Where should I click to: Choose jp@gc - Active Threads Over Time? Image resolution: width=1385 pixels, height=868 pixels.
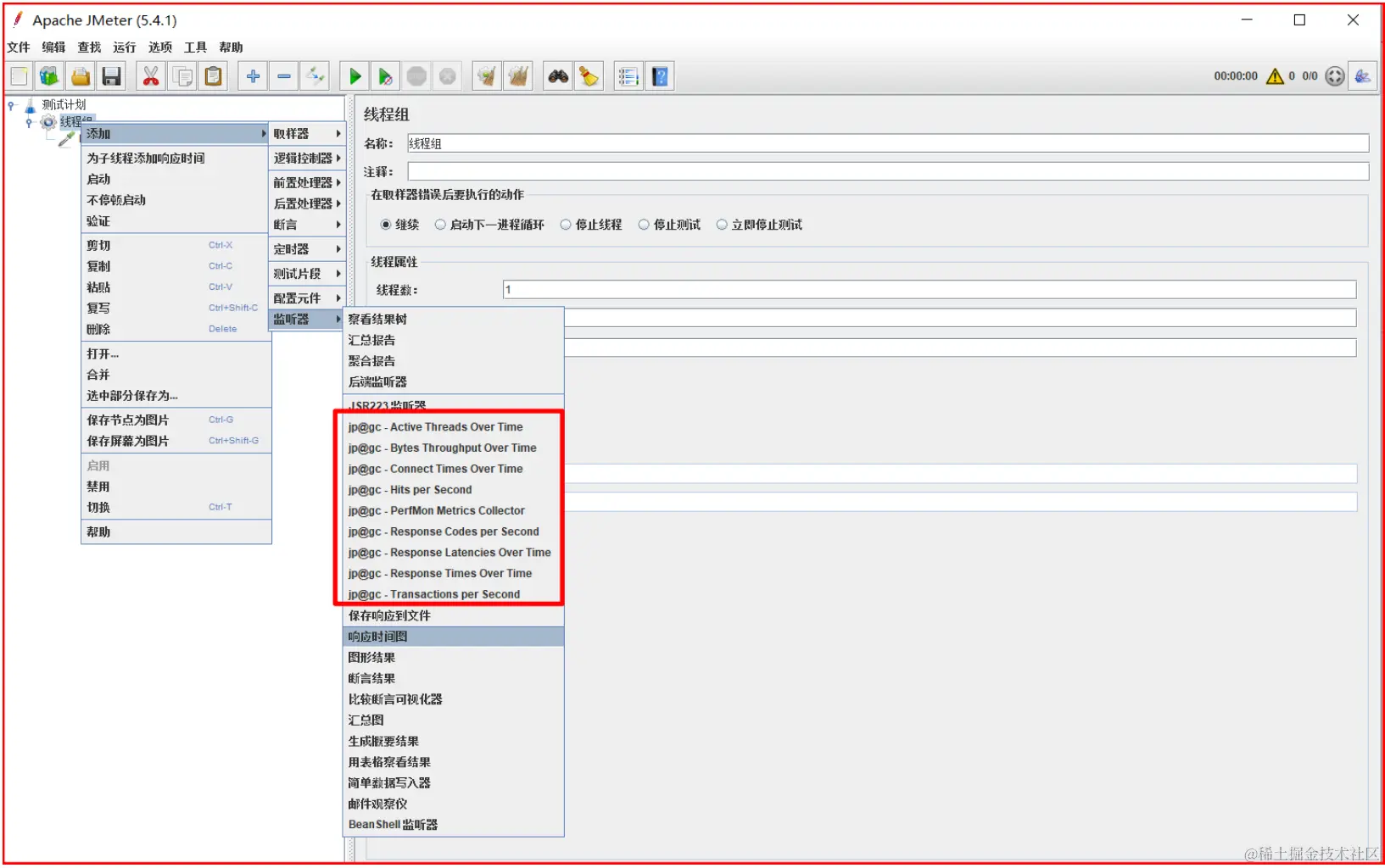tap(453, 427)
